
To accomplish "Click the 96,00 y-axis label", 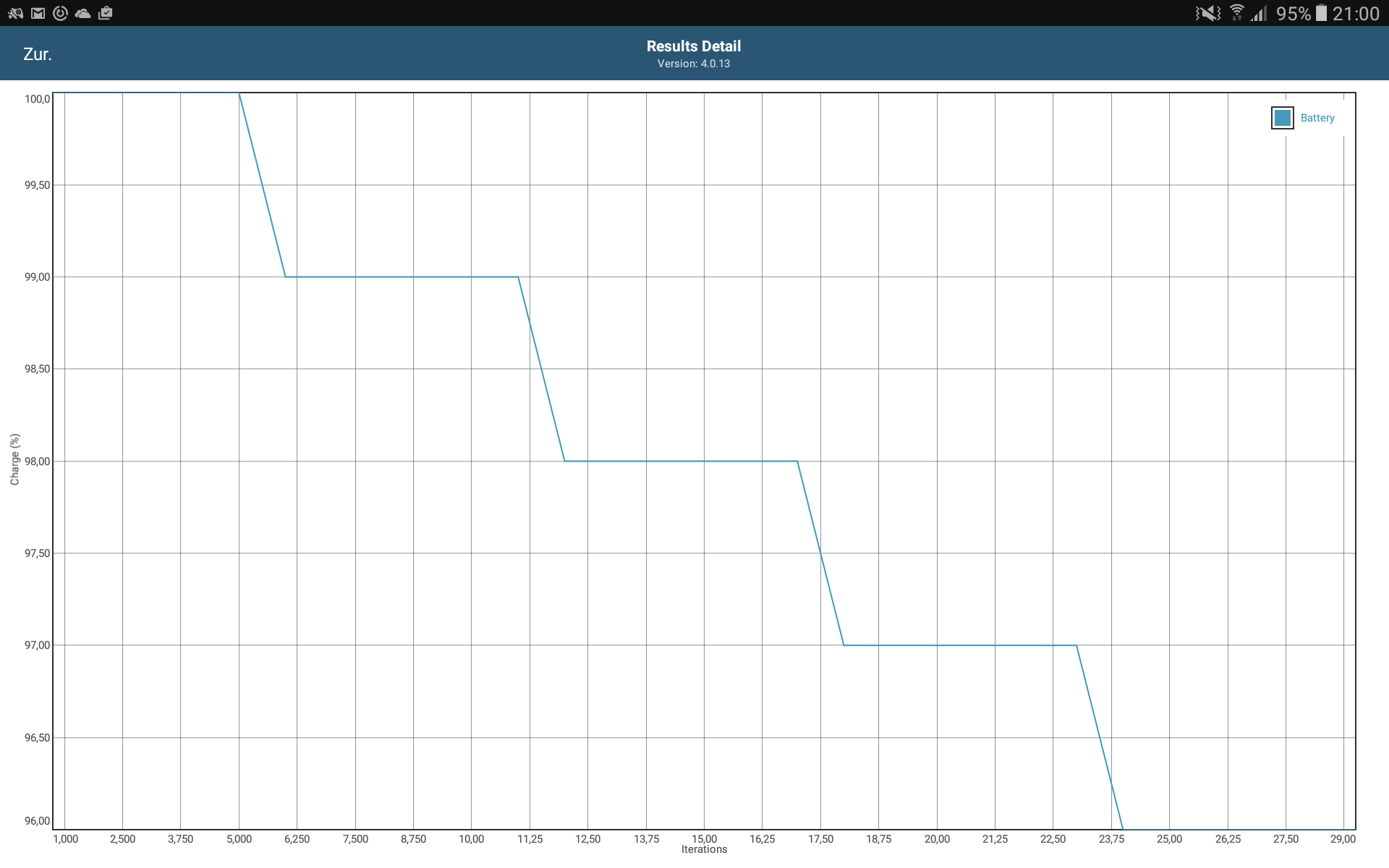I will point(38,821).
